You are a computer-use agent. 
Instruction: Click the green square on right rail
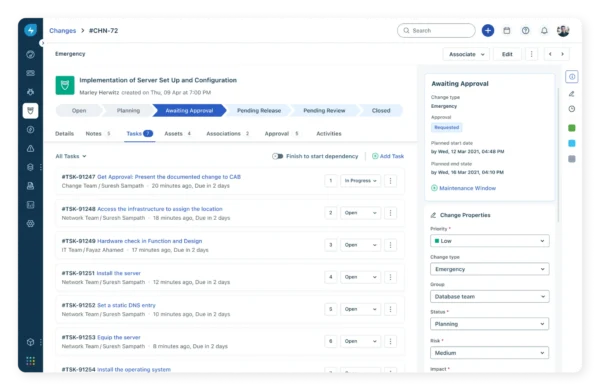572,128
